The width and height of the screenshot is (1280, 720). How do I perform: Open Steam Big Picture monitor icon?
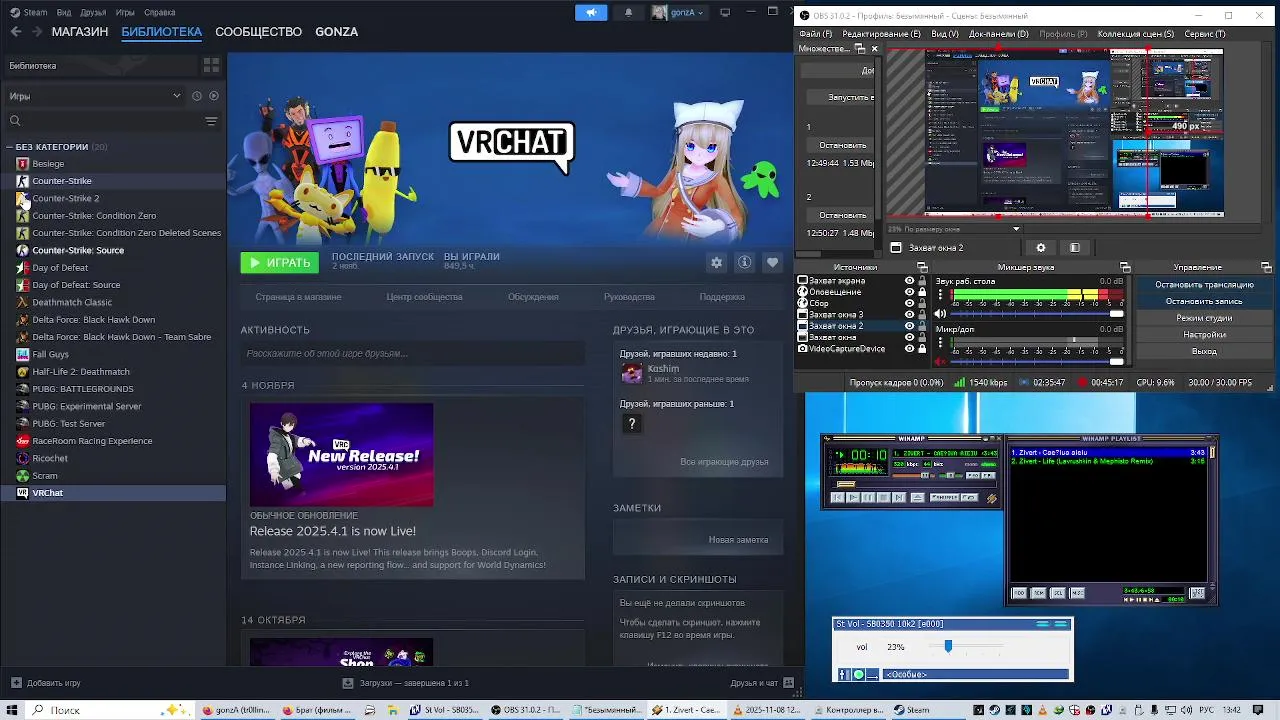pyautogui.click(x=725, y=12)
